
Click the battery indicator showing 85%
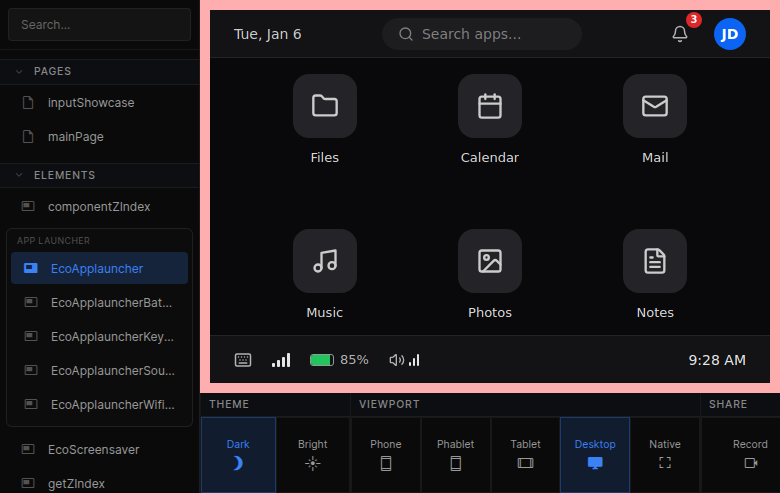pyautogui.click(x=338, y=360)
